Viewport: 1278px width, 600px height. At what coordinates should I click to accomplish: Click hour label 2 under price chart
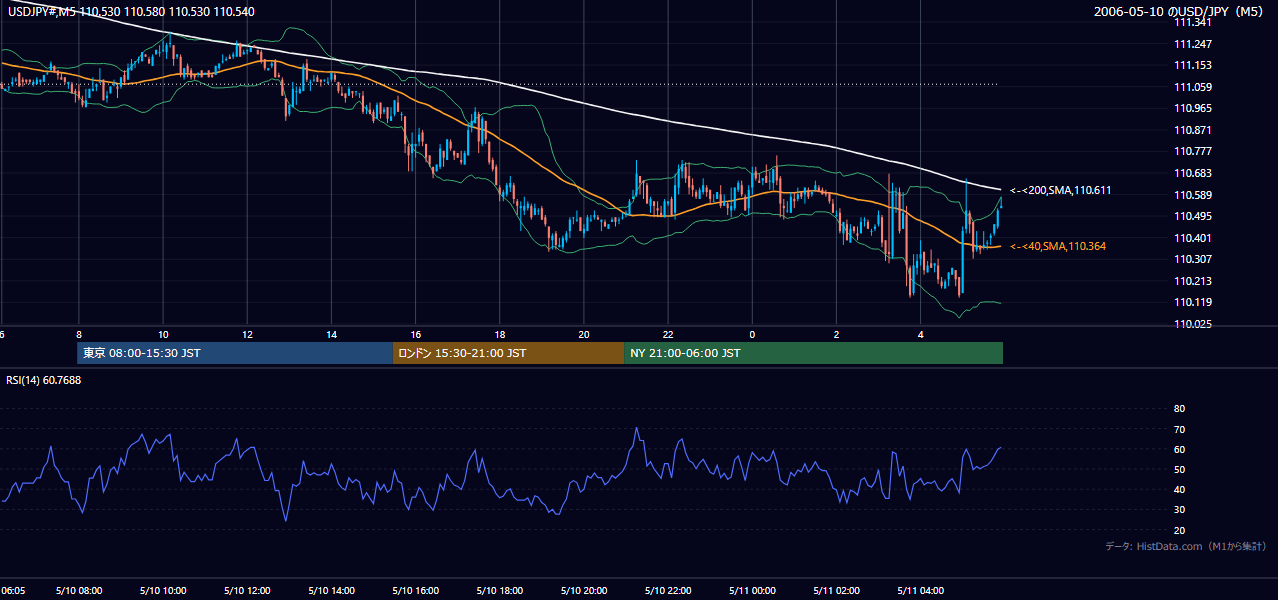pos(837,335)
